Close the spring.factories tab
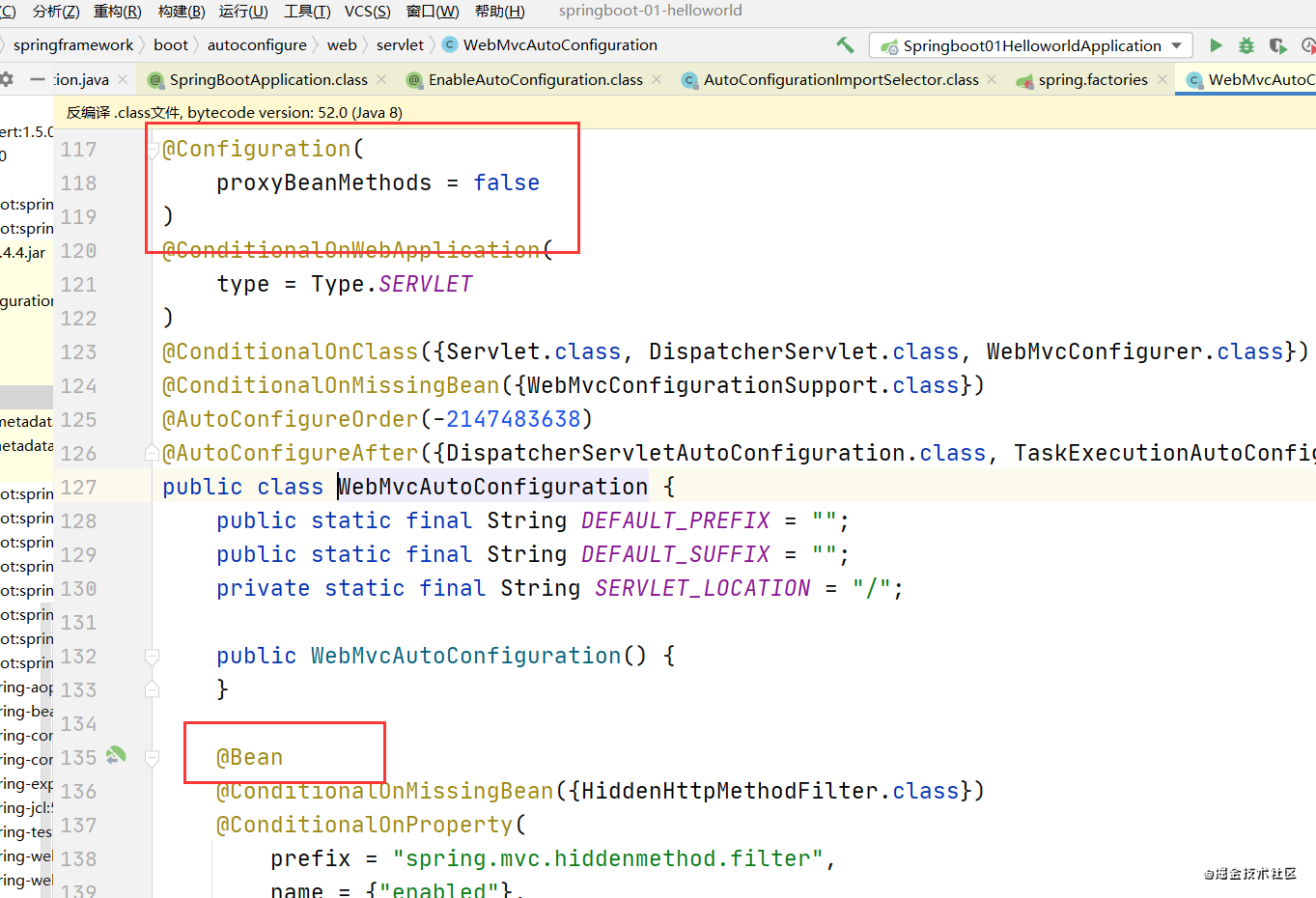 (x=1162, y=79)
